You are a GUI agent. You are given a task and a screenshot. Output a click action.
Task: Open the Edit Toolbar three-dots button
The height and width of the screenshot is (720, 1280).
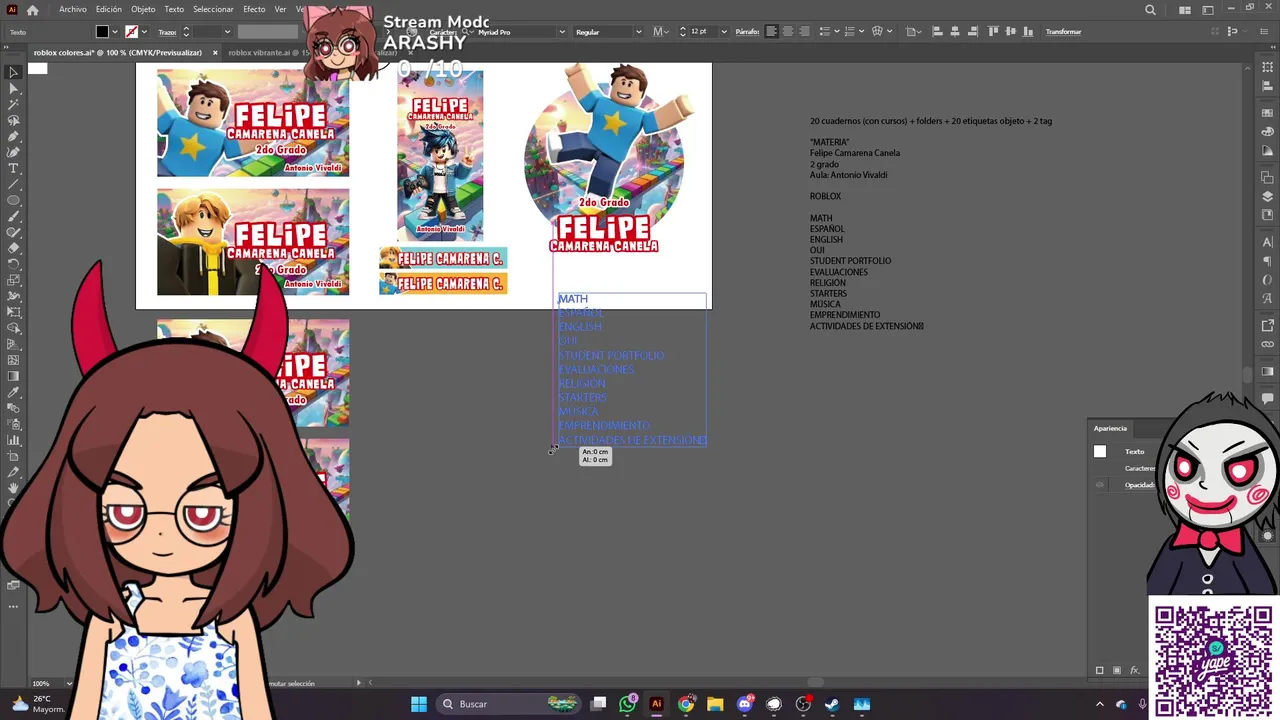coord(14,606)
